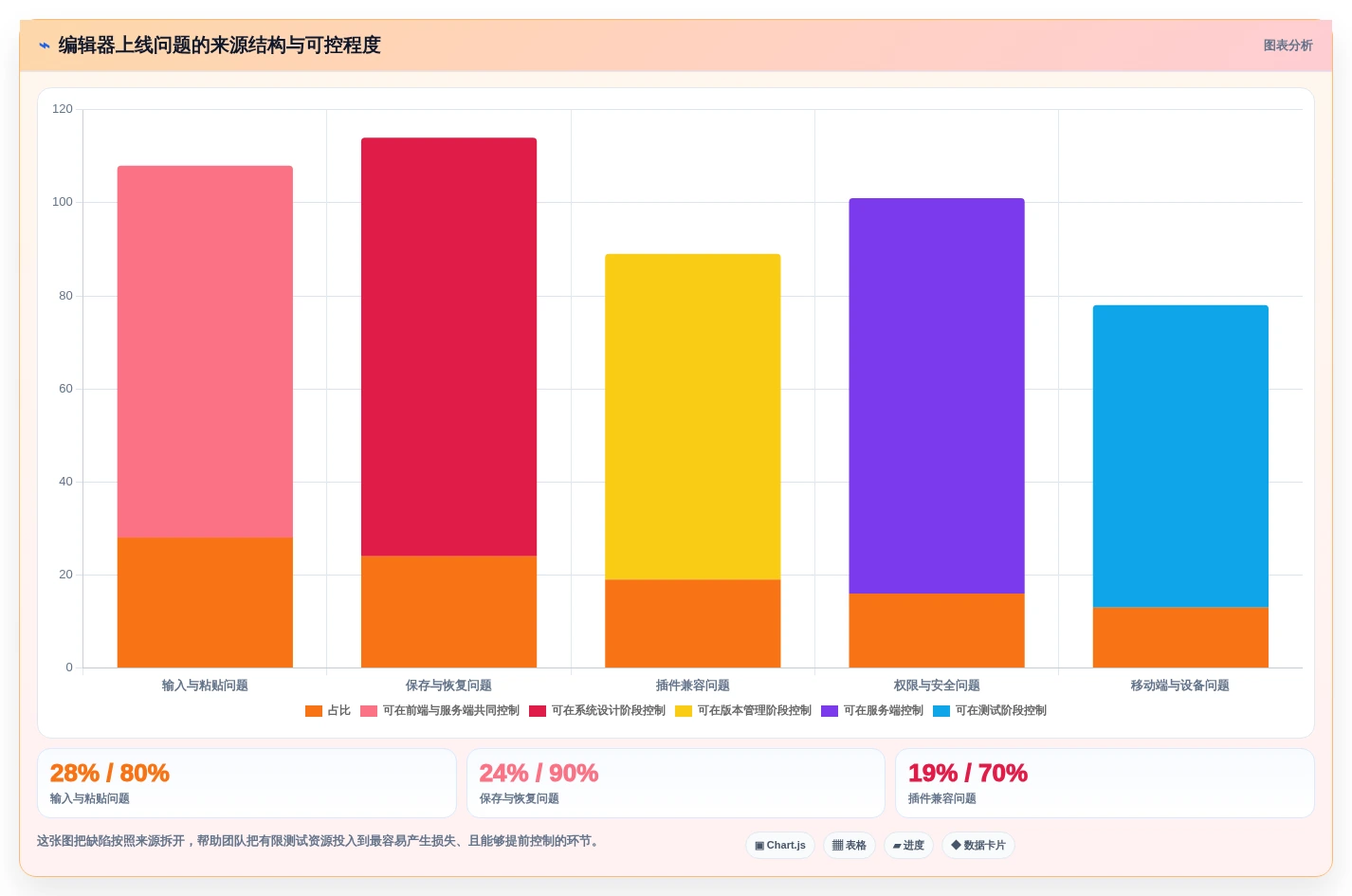Click the yellow segment of 插件兼容问题 bar
1352x896 pixels.
click(x=693, y=417)
